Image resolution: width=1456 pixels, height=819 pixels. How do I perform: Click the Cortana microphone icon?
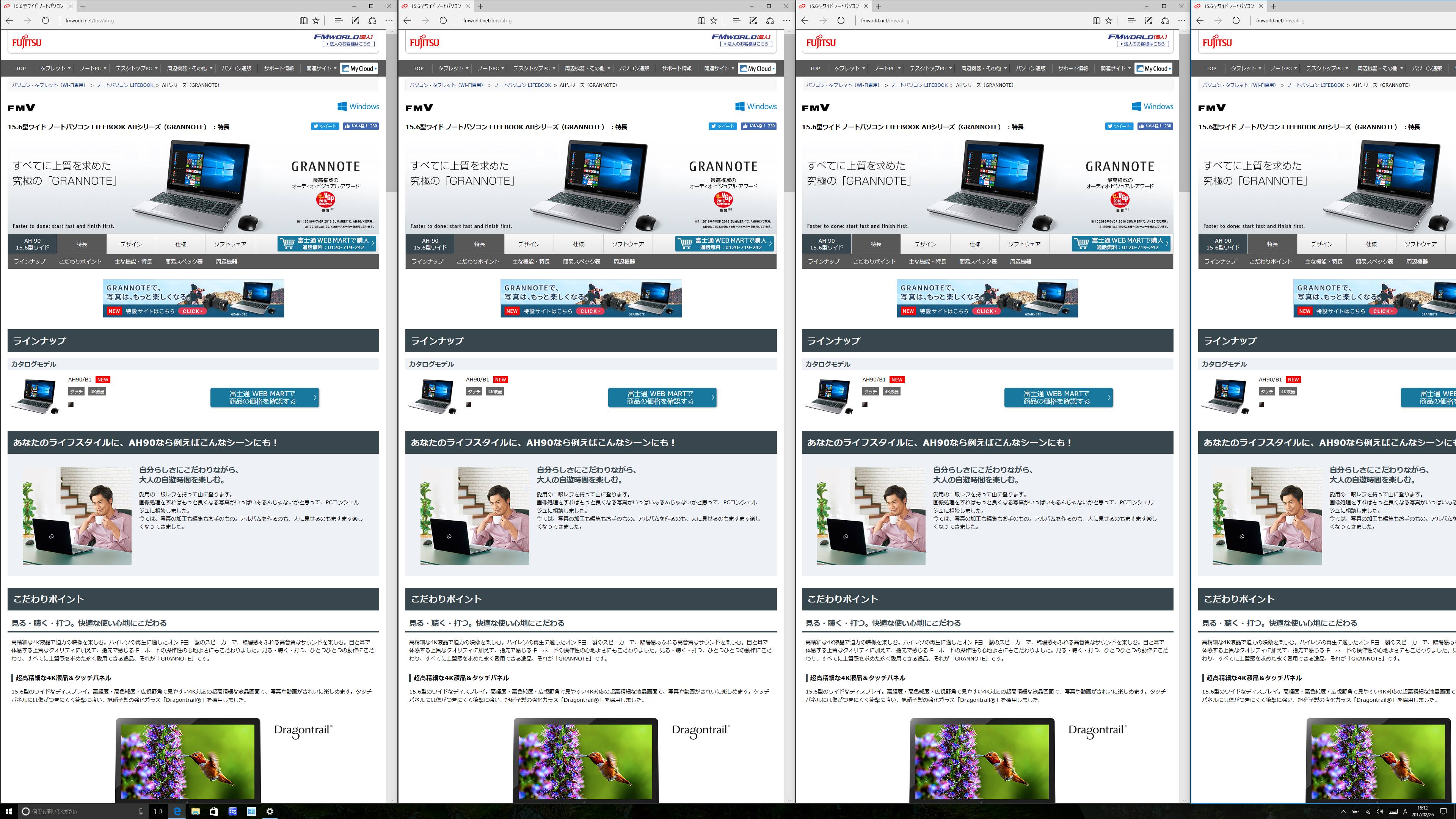click(x=141, y=811)
